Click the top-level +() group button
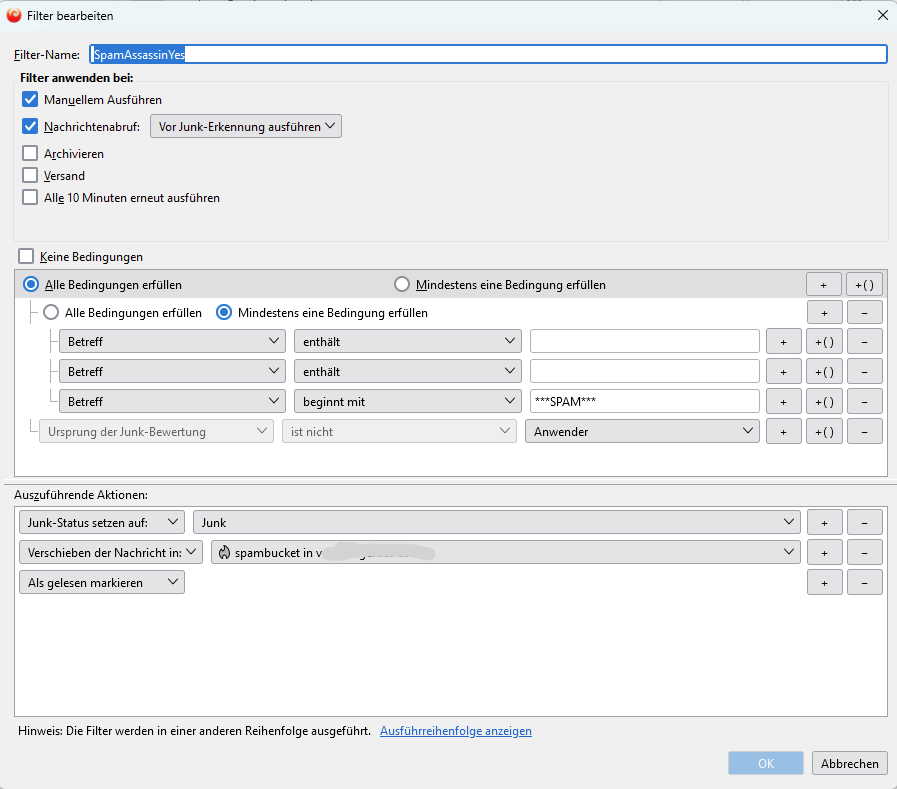 [864, 285]
